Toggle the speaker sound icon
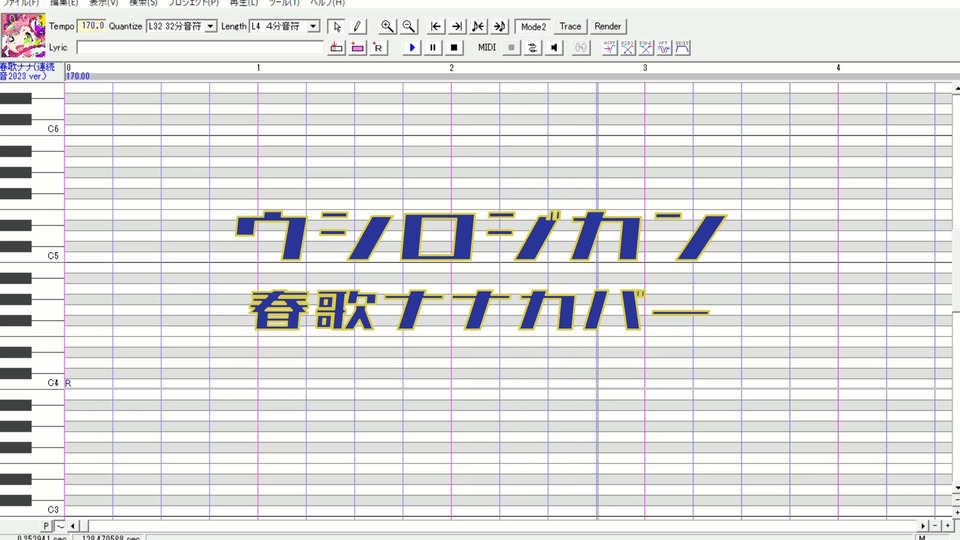The height and width of the screenshot is (540, 960). tap(554, 47)
